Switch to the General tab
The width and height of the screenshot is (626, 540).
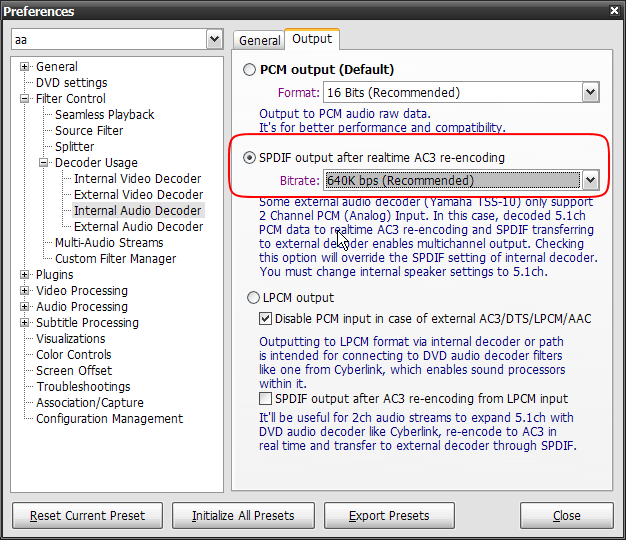pyautogui.click(x=259, y=40)
